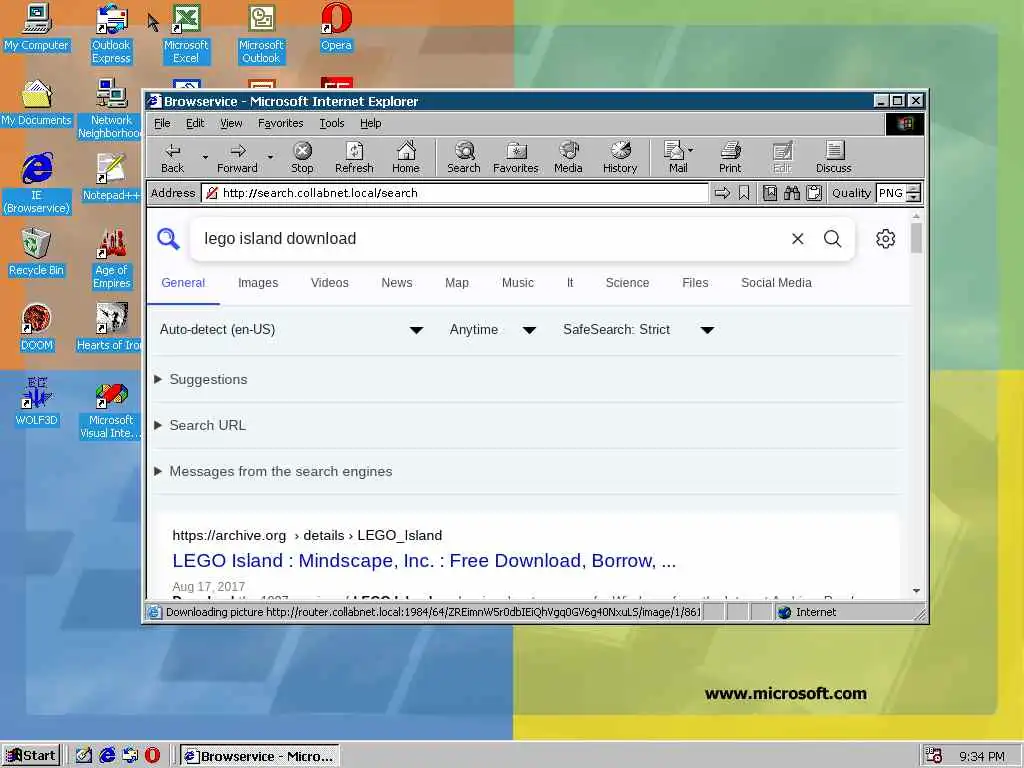This screenshot has height=768, width=1024.
Task: Switch to the Map search tab
Action: 457,283
